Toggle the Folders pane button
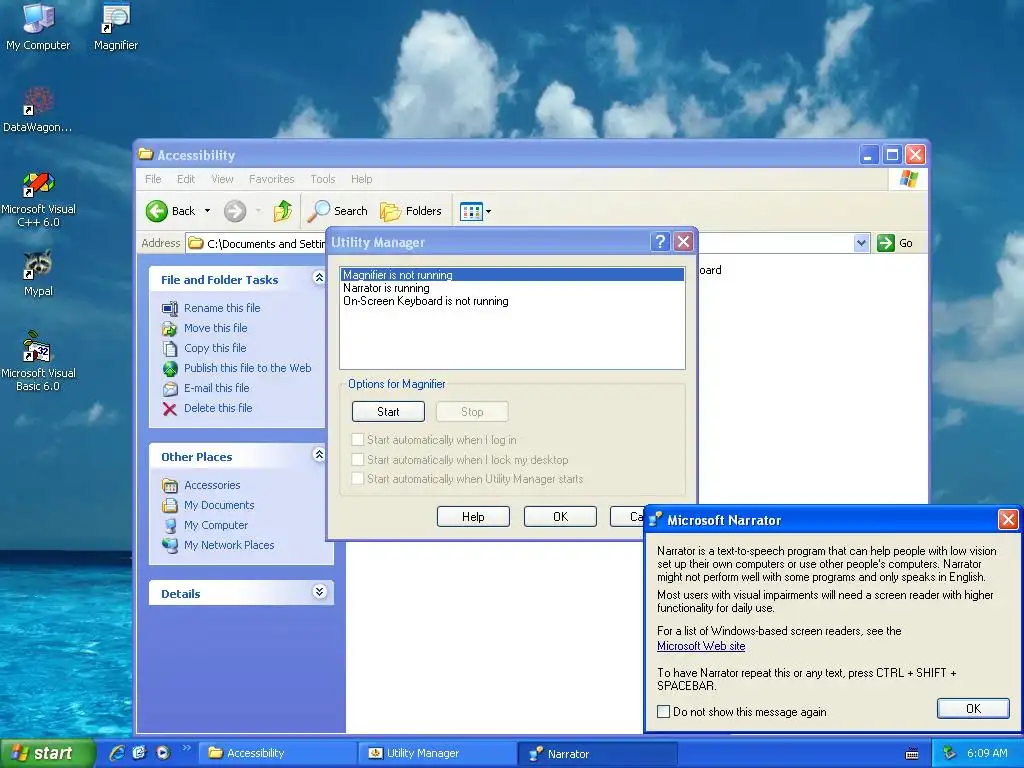1024x768 pixels. pos(411,211)
